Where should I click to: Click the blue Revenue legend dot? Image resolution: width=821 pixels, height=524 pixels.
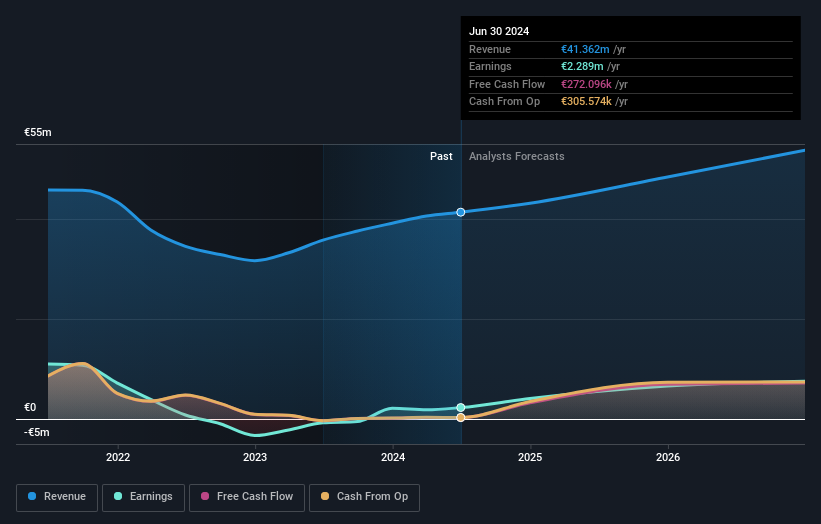click(x=32, y=496)
